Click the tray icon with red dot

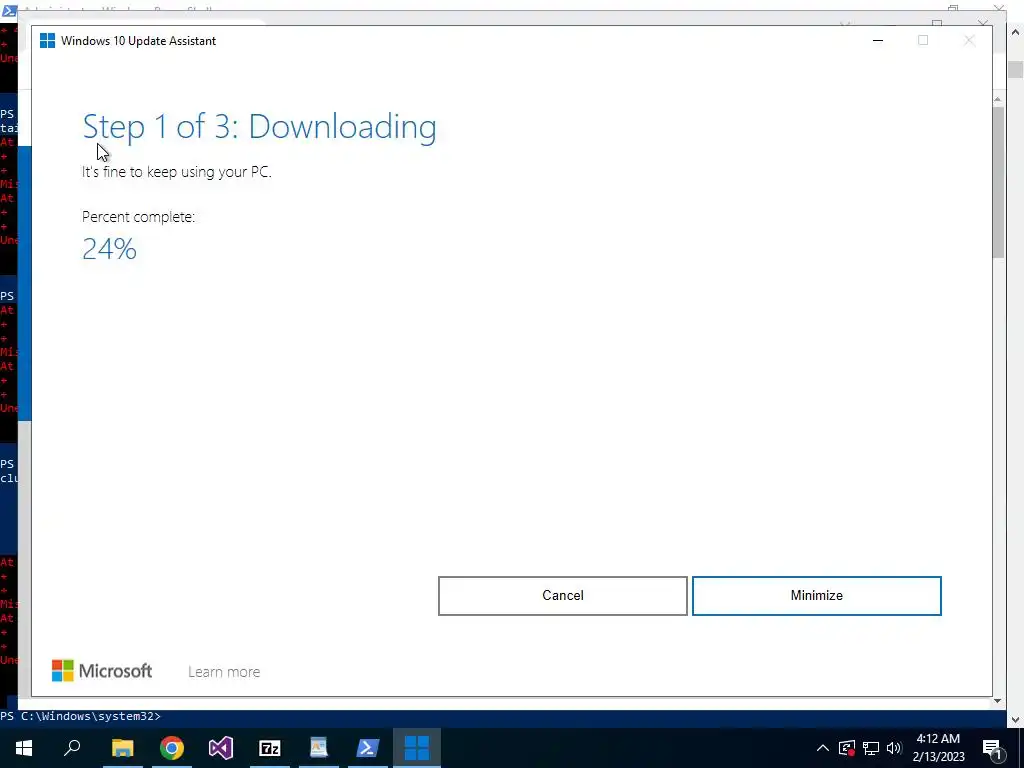[x=846, y=748]
